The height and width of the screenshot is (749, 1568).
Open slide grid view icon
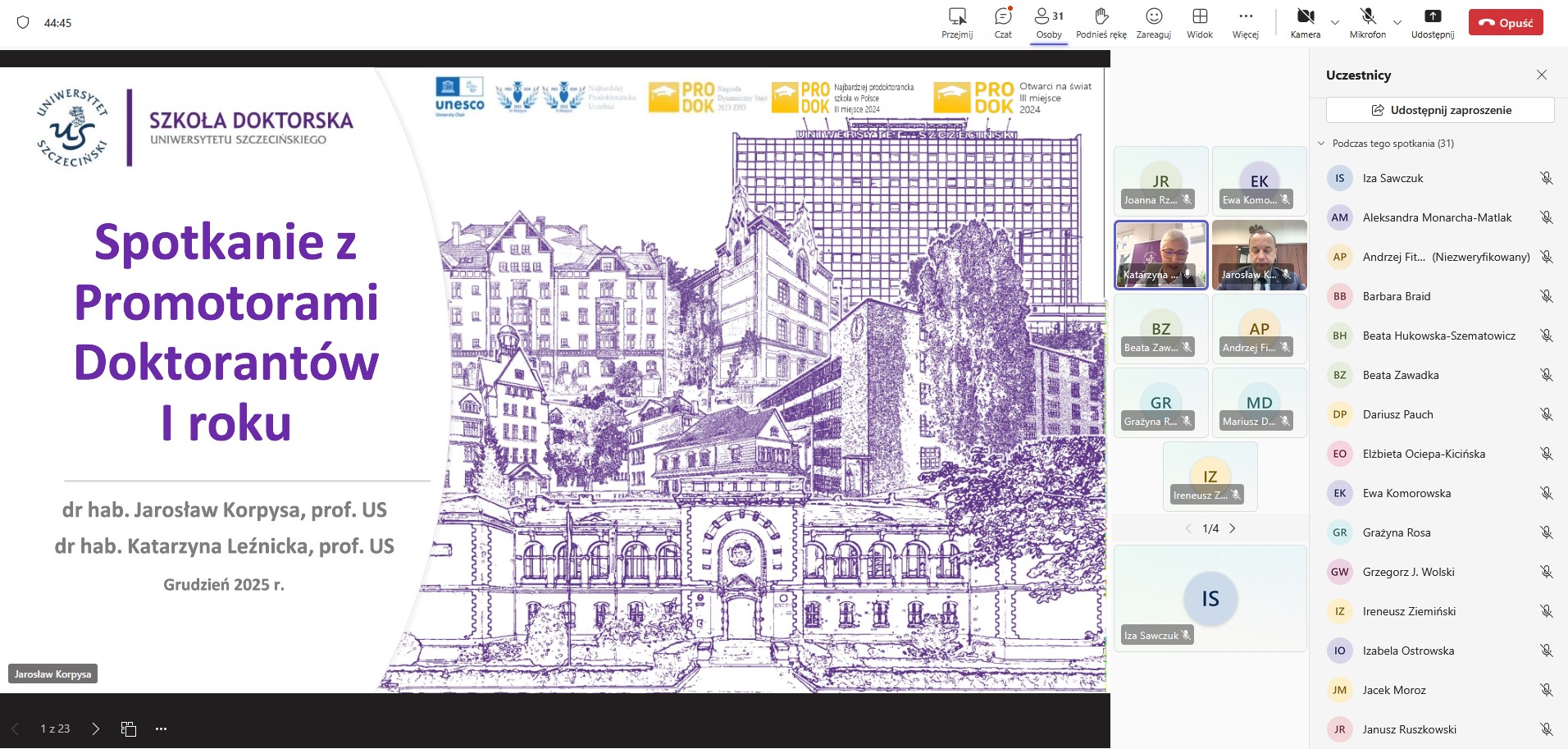(x=129, y=728)
